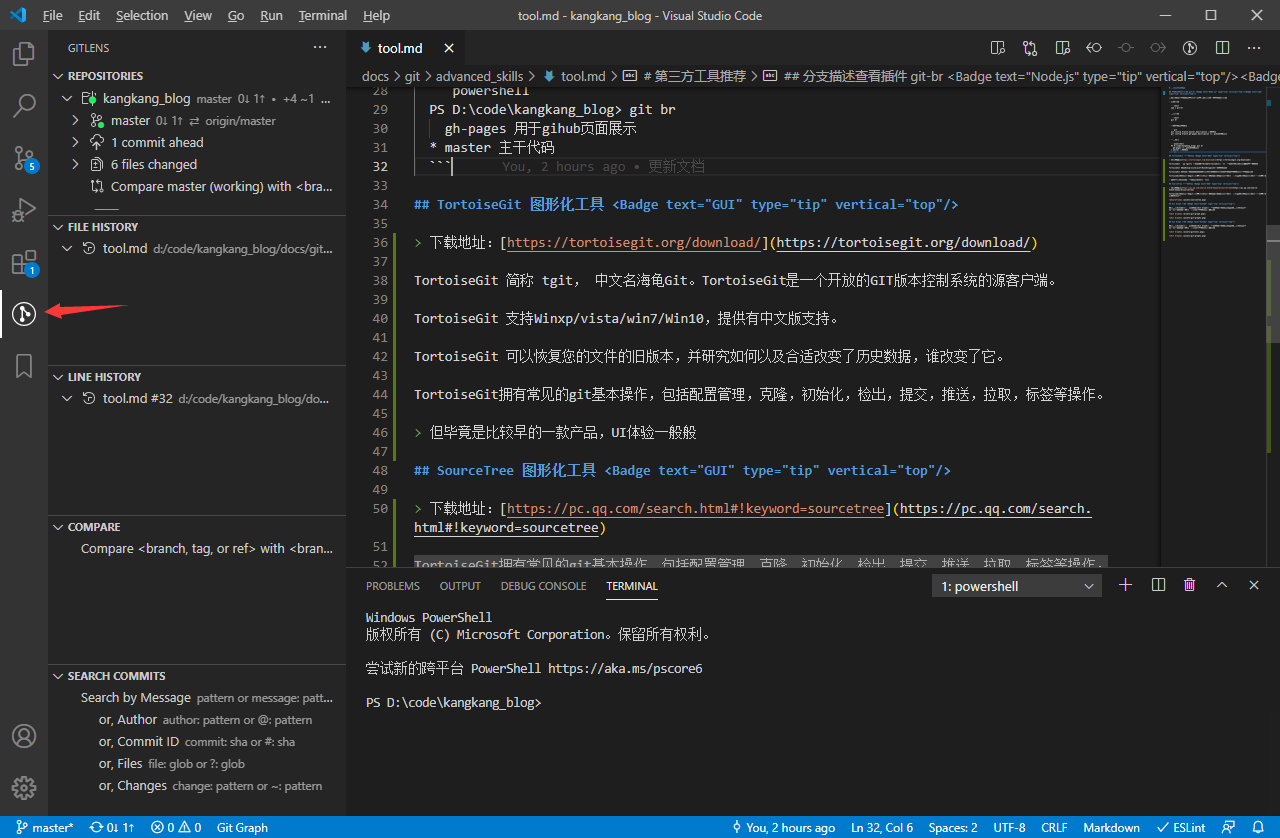Select the GitLens icon in activity bar
1280x838 pixels.
point(24,314)
